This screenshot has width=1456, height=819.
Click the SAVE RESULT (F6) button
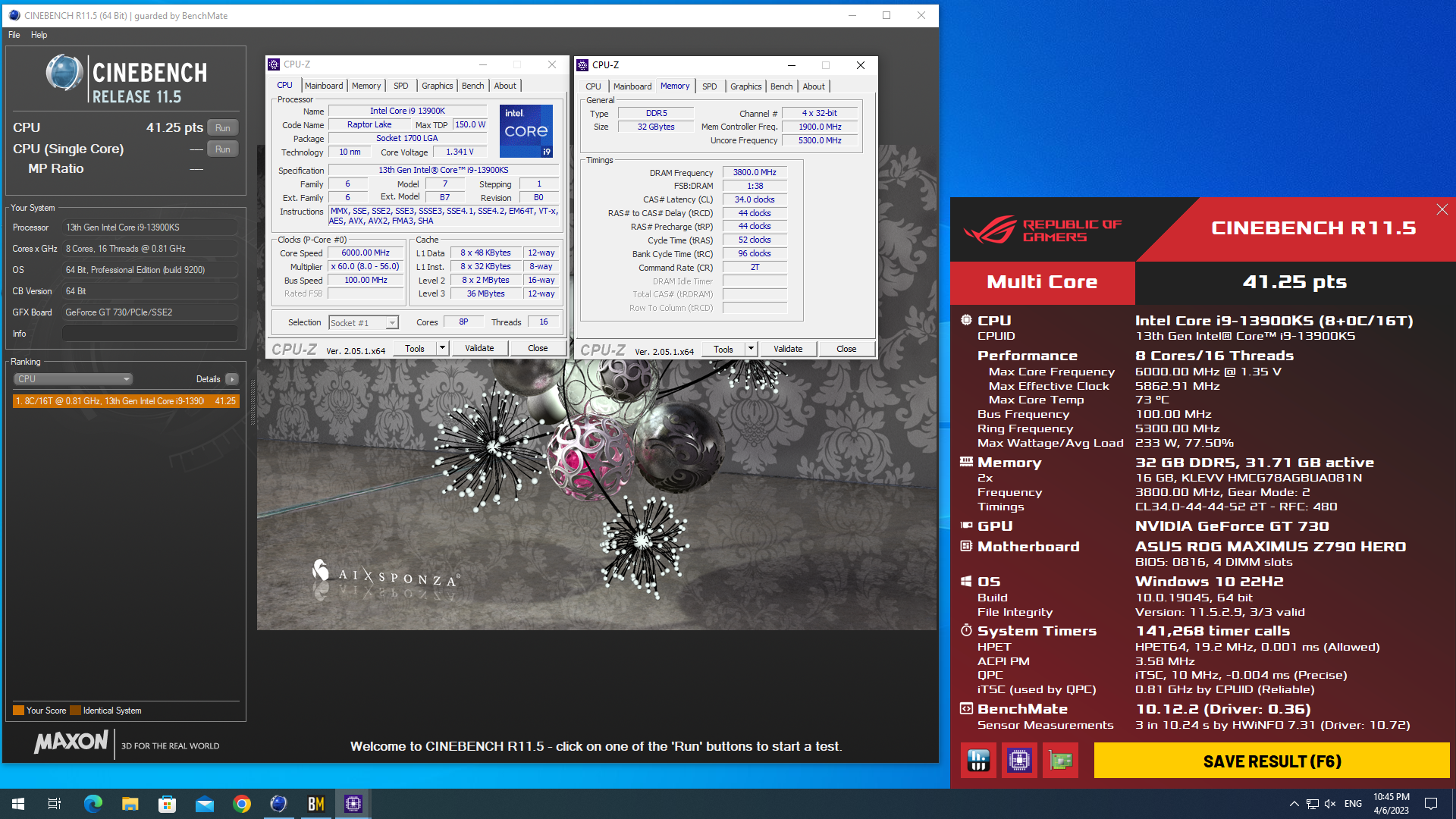[1272, 761]
